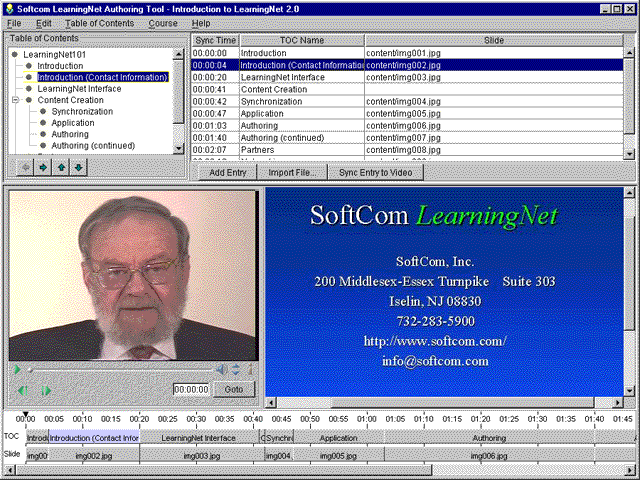Select Introduction (Contact Information) in TOC tree
640x480 pixels.
click(x=102, y=77)
